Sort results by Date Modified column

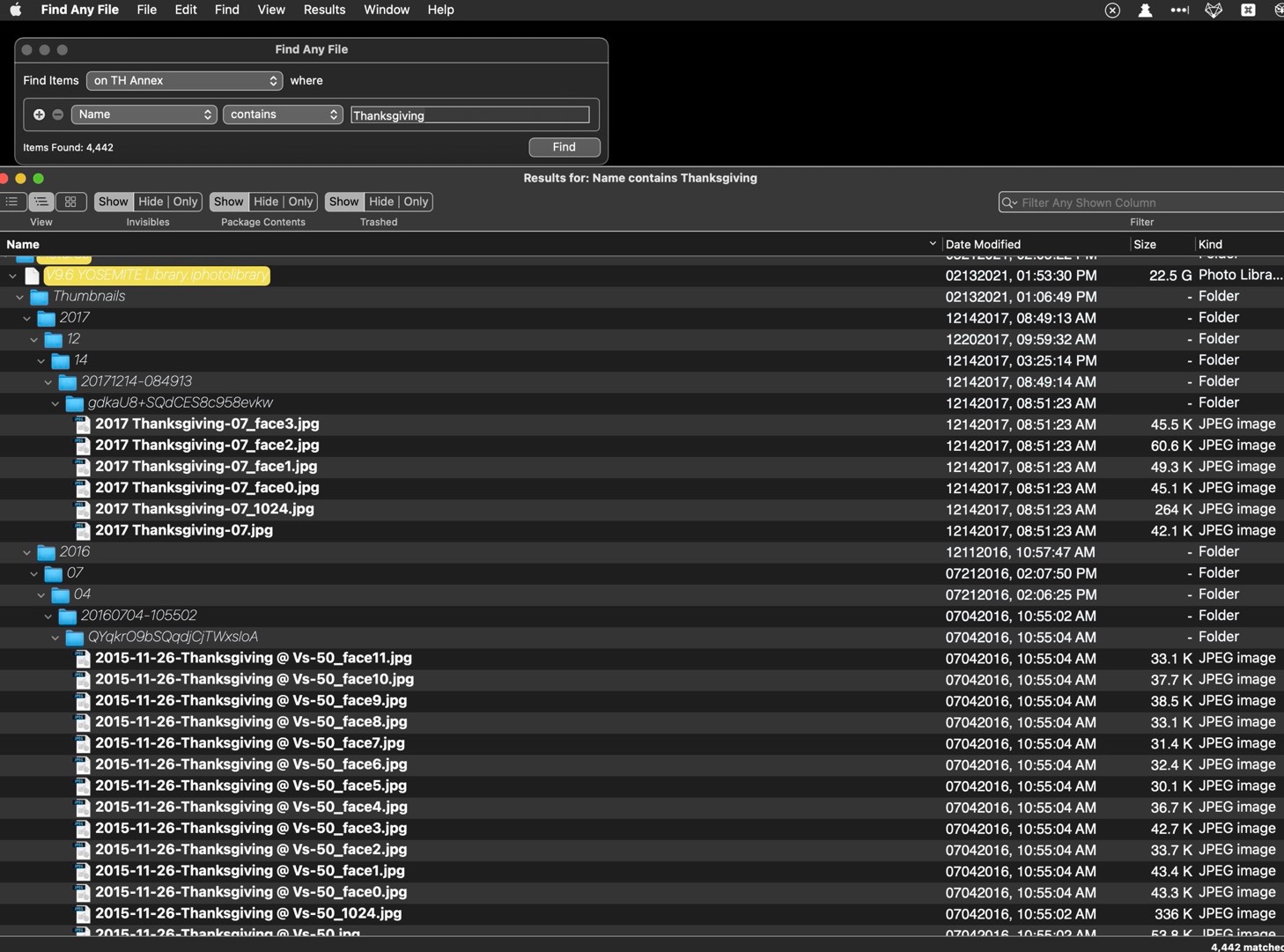pyautogui.click(x=1036, y=244)
